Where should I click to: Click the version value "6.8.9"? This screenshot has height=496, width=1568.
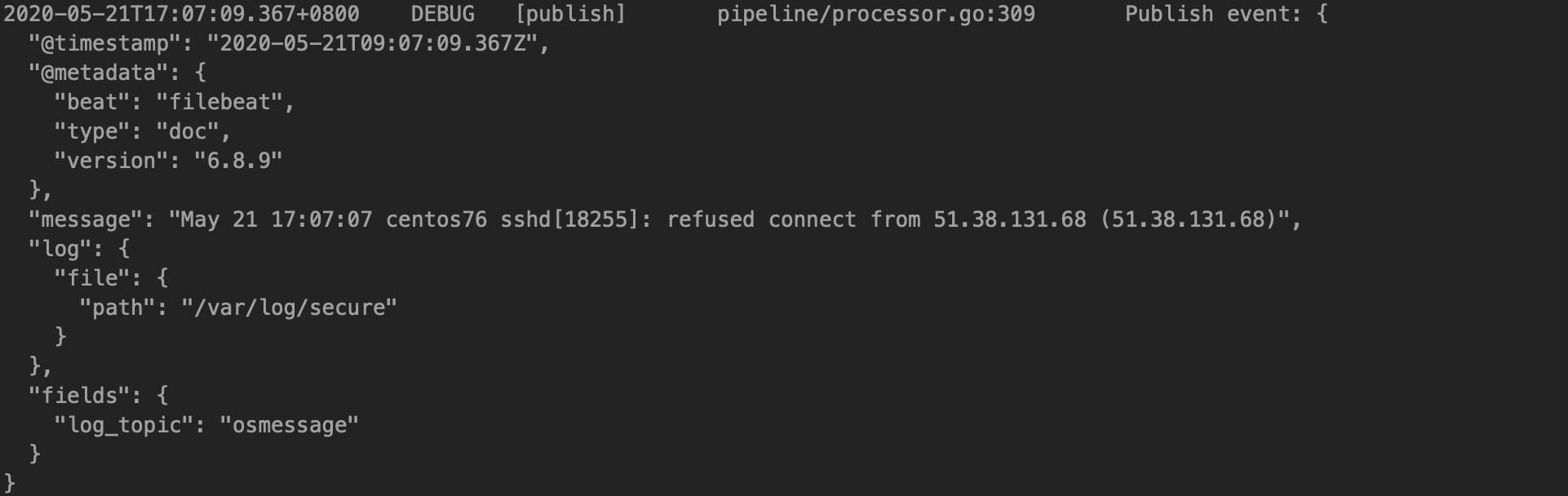238,161
